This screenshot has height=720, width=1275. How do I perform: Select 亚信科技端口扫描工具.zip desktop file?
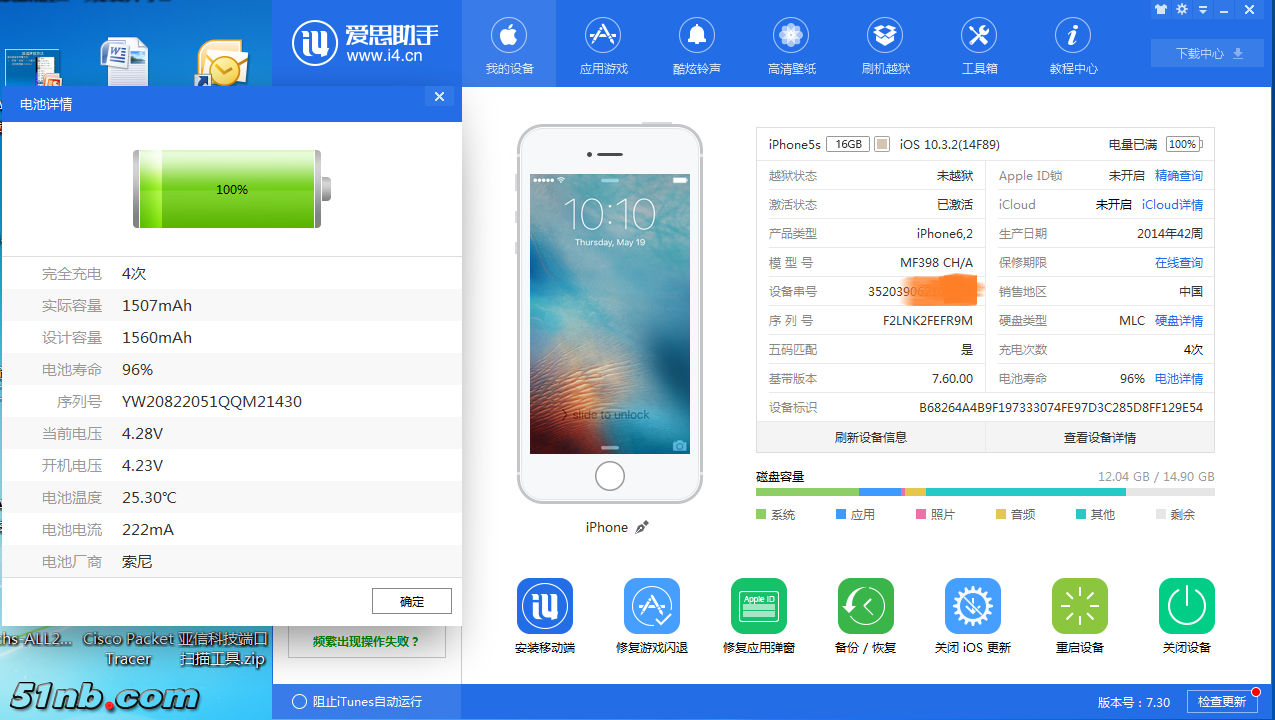coord(223,649)
